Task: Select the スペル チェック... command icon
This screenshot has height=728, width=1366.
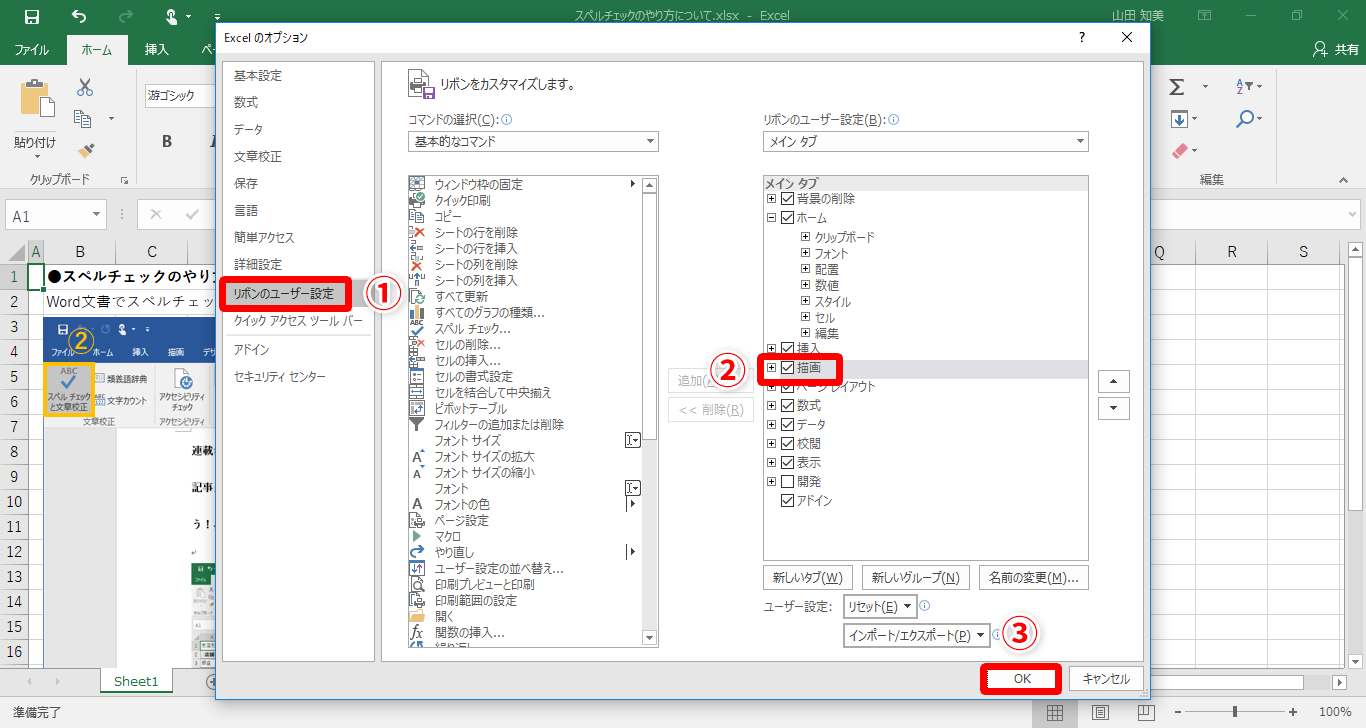Action: pyautogui.click(x=418, y=328)
